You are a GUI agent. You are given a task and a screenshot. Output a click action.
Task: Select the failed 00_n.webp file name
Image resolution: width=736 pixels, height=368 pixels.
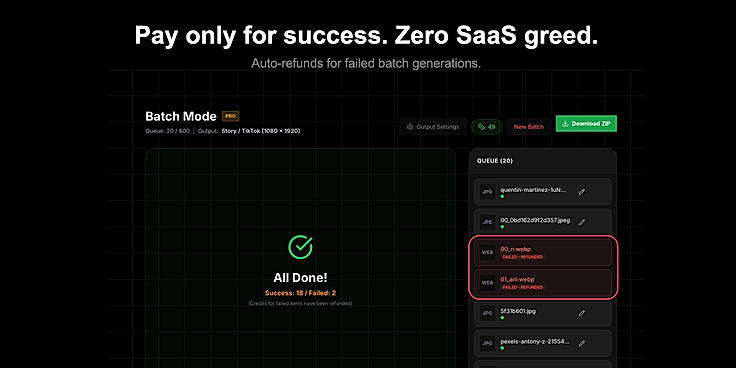click(x=515, y=249)
